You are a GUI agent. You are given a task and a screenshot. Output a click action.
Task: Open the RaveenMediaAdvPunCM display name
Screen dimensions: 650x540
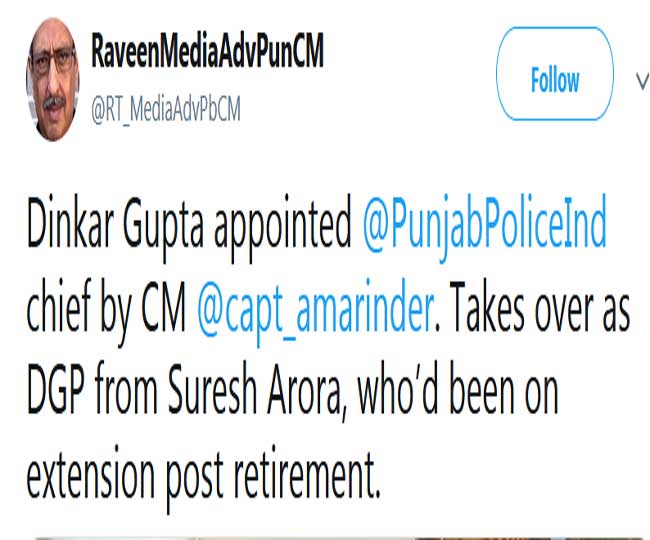pos(207,53)
